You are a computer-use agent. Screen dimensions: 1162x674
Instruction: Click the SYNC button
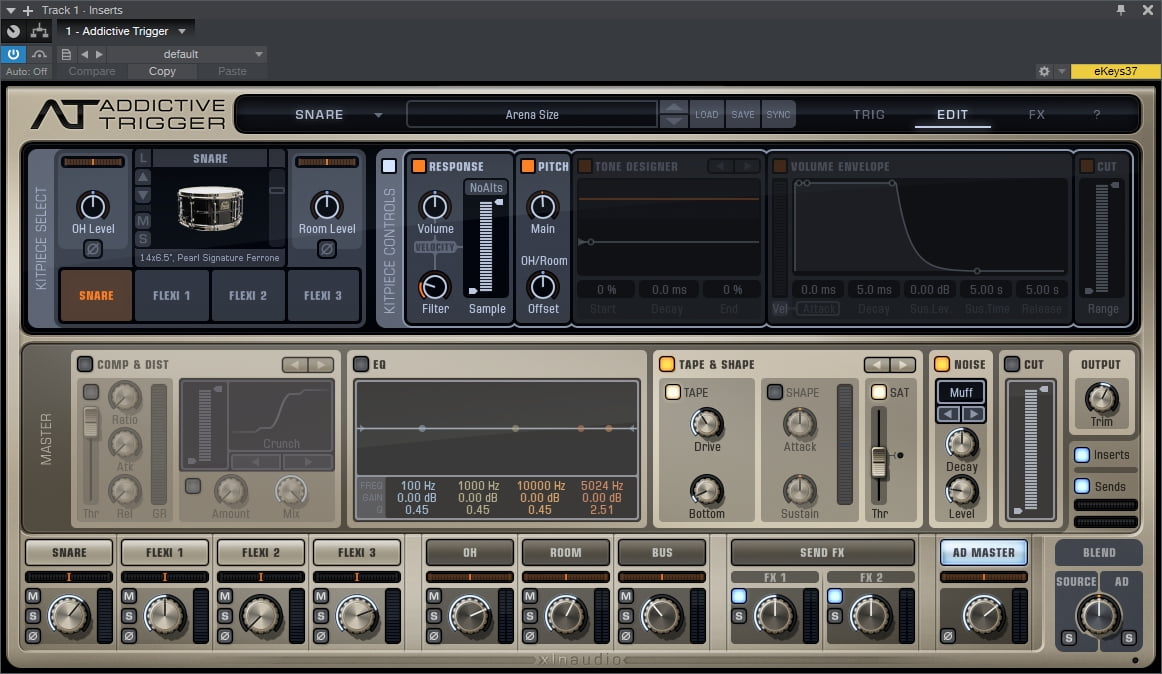pos(778,115)
